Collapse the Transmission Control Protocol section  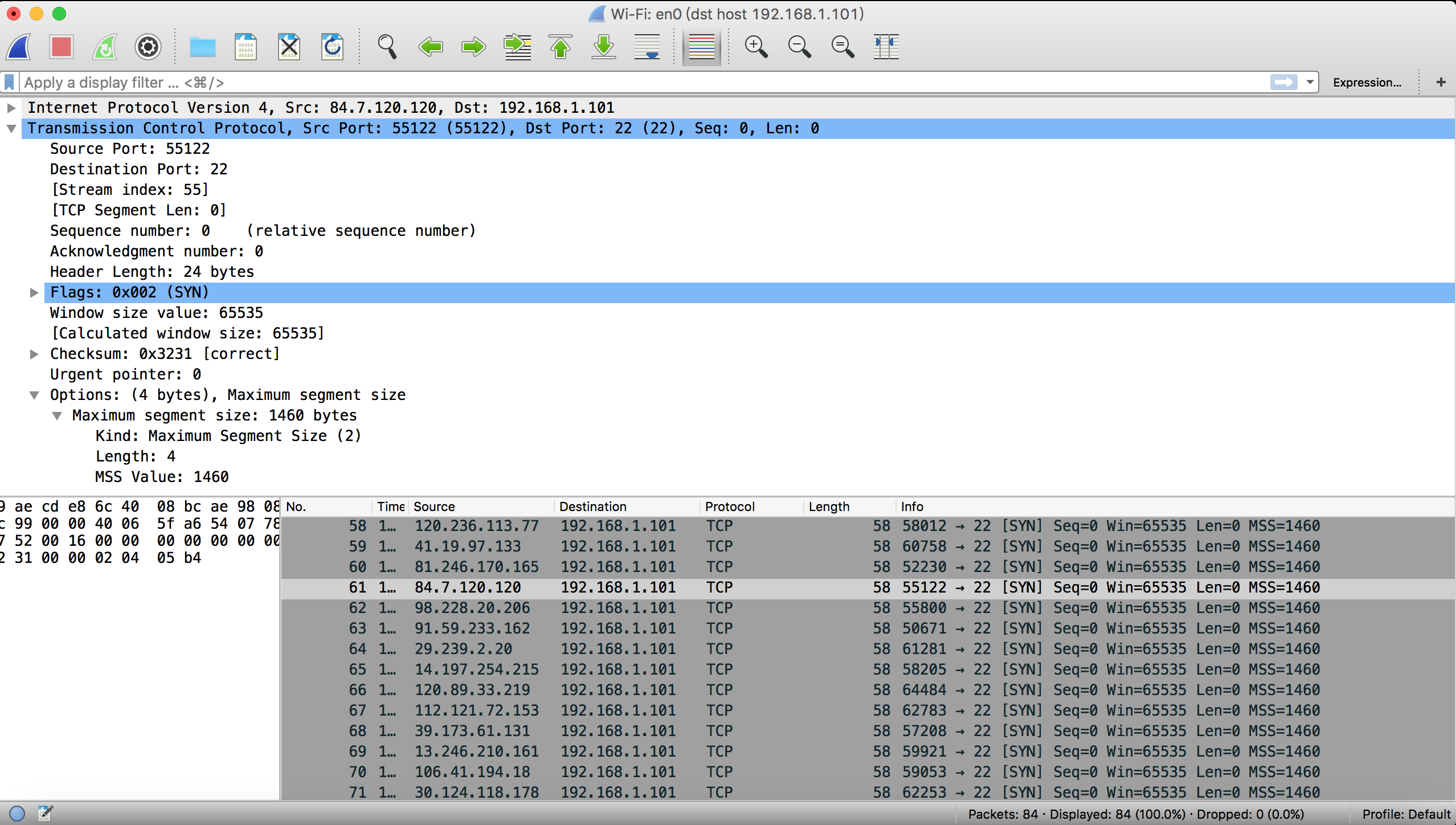click(11, 128)
